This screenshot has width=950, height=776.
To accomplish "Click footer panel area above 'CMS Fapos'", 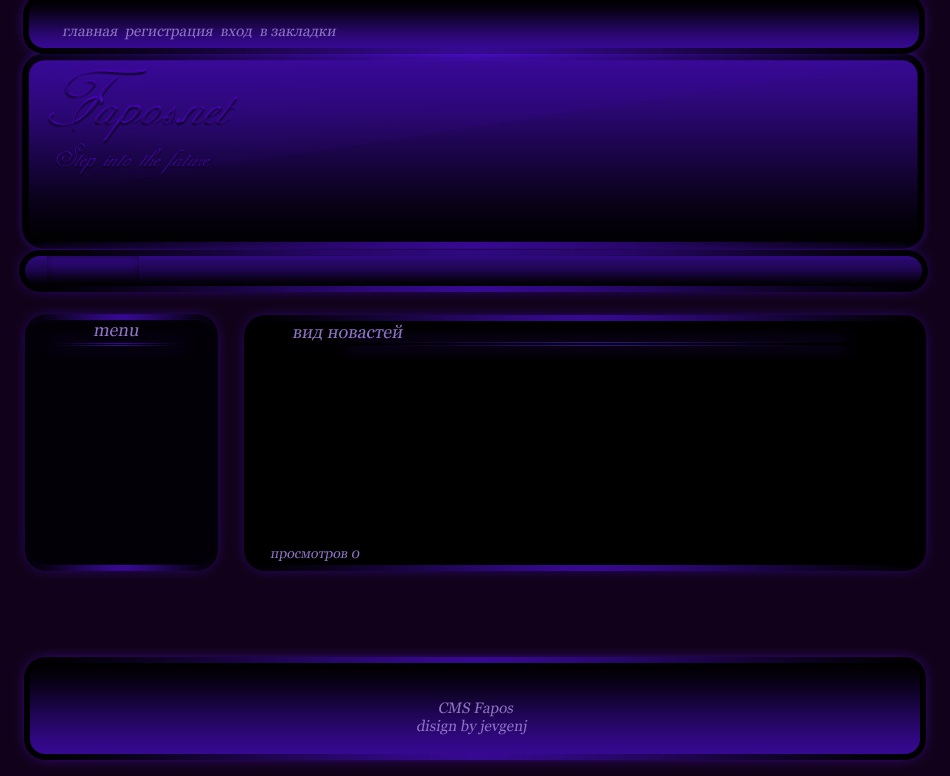I will [x=475, y=680].
